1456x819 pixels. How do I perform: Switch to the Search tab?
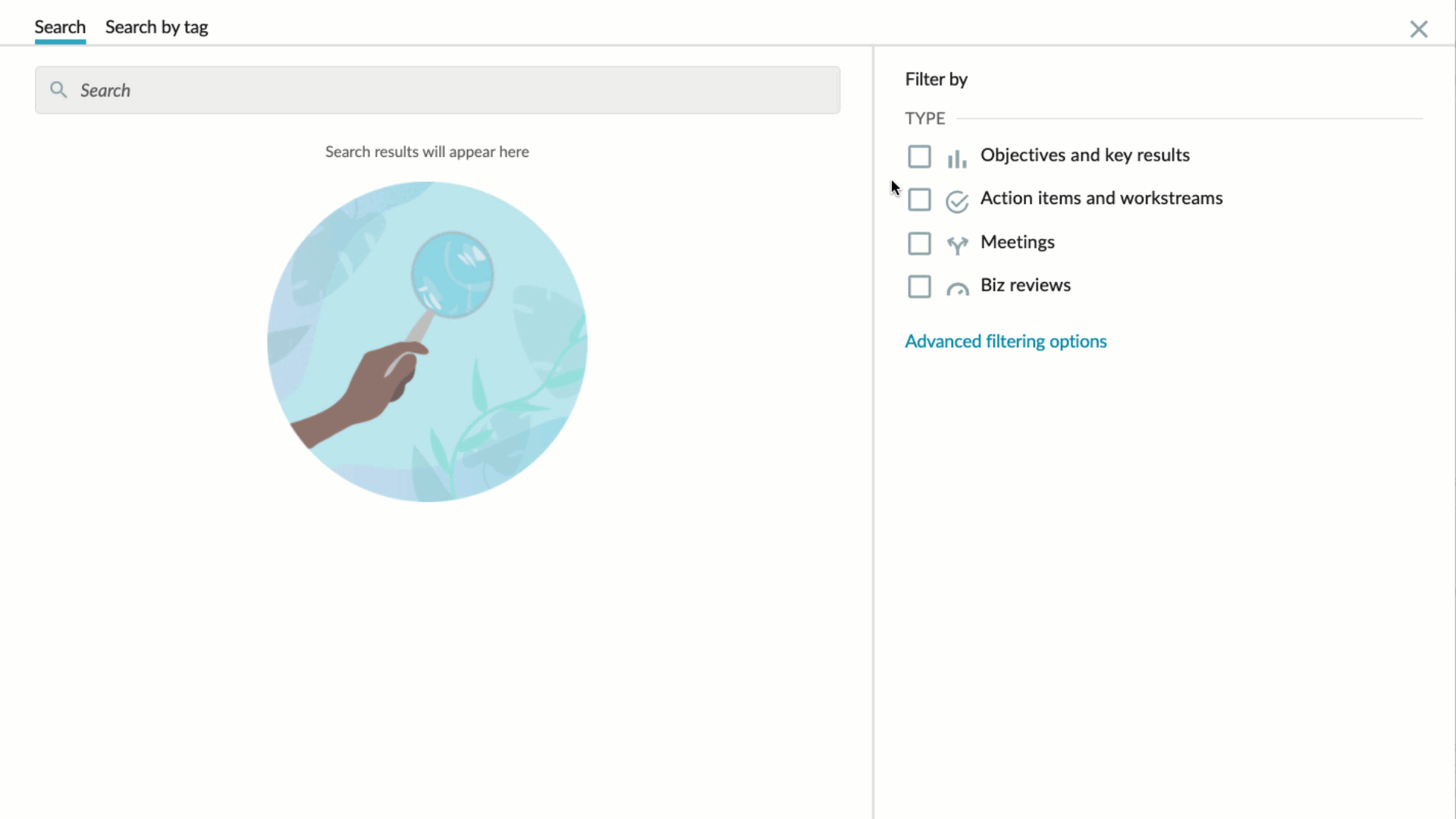(60, 27)
